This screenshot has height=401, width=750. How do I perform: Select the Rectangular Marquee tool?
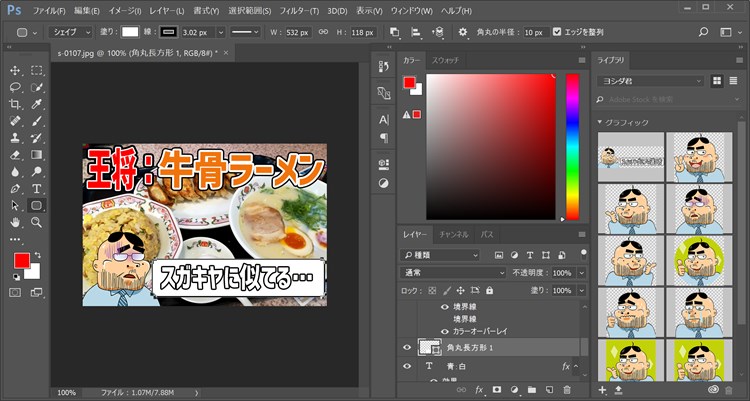click(36, 71)
